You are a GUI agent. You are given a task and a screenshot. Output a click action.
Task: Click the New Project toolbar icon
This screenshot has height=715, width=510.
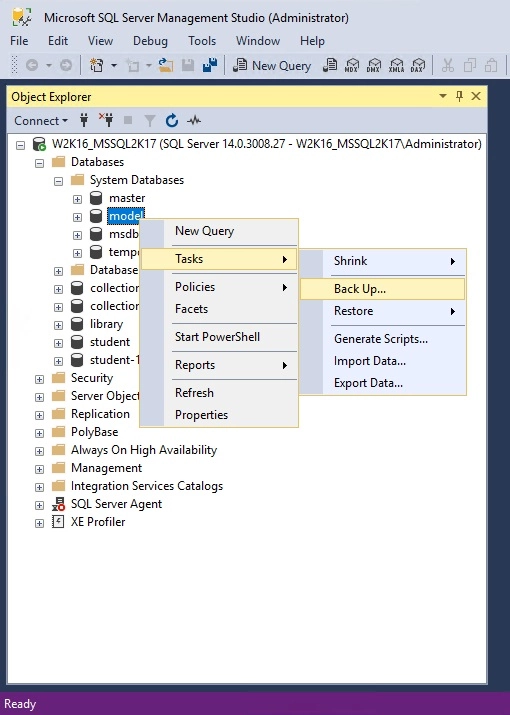coord(96,66)
